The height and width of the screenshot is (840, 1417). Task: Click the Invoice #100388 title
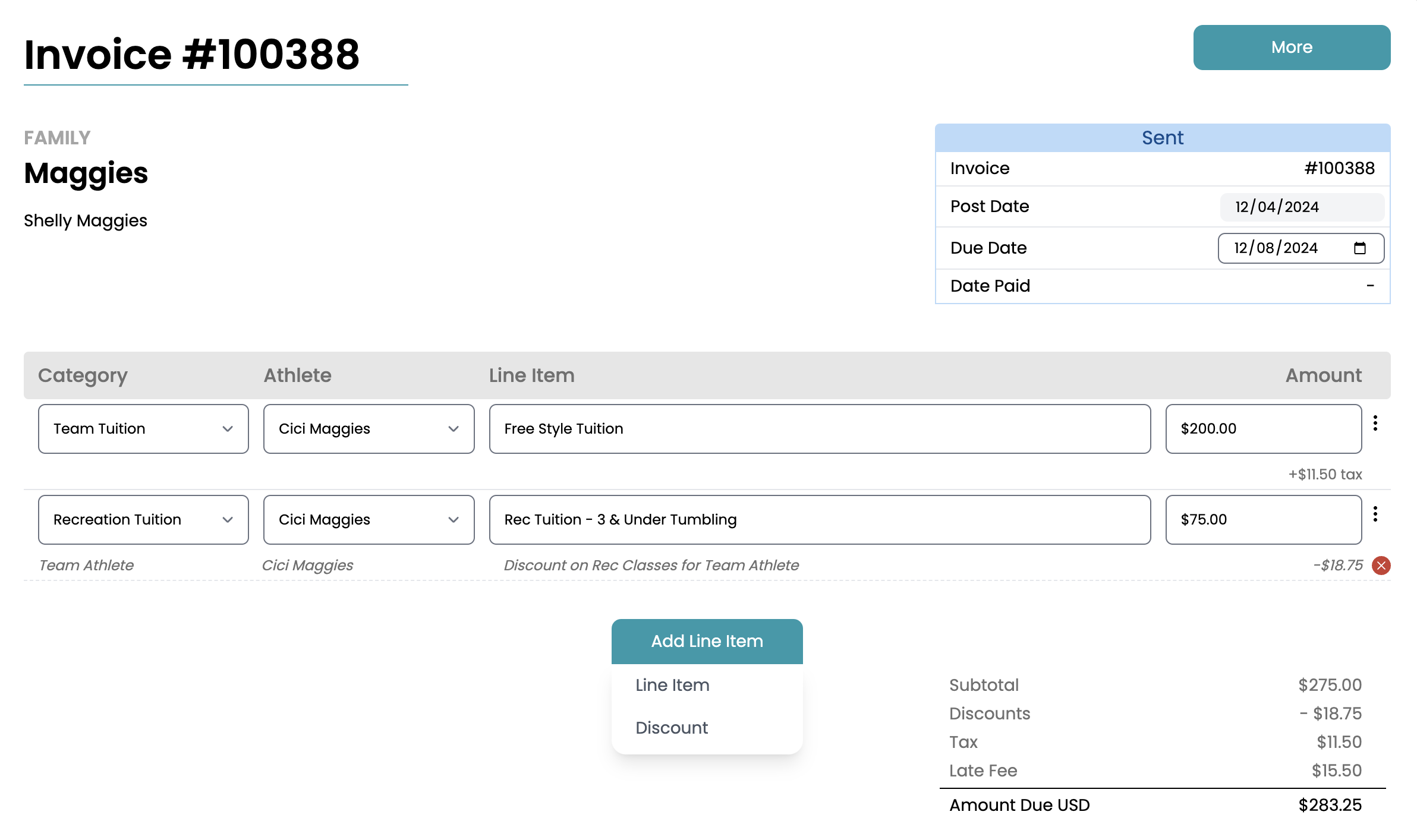pos(192,55)
